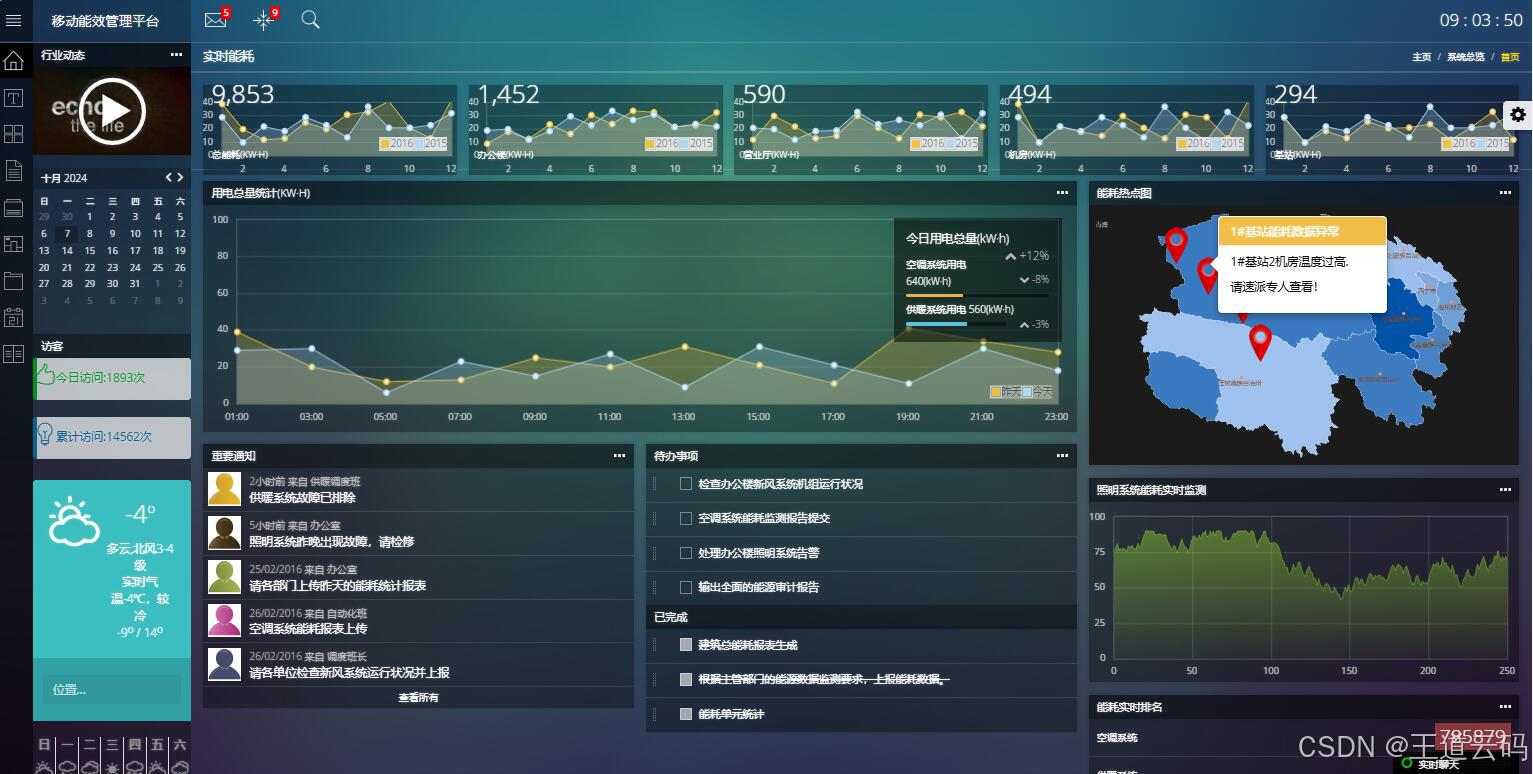
Task: Check 输出全面的能源审计报告 task
Action: click(x=686, y=587)
